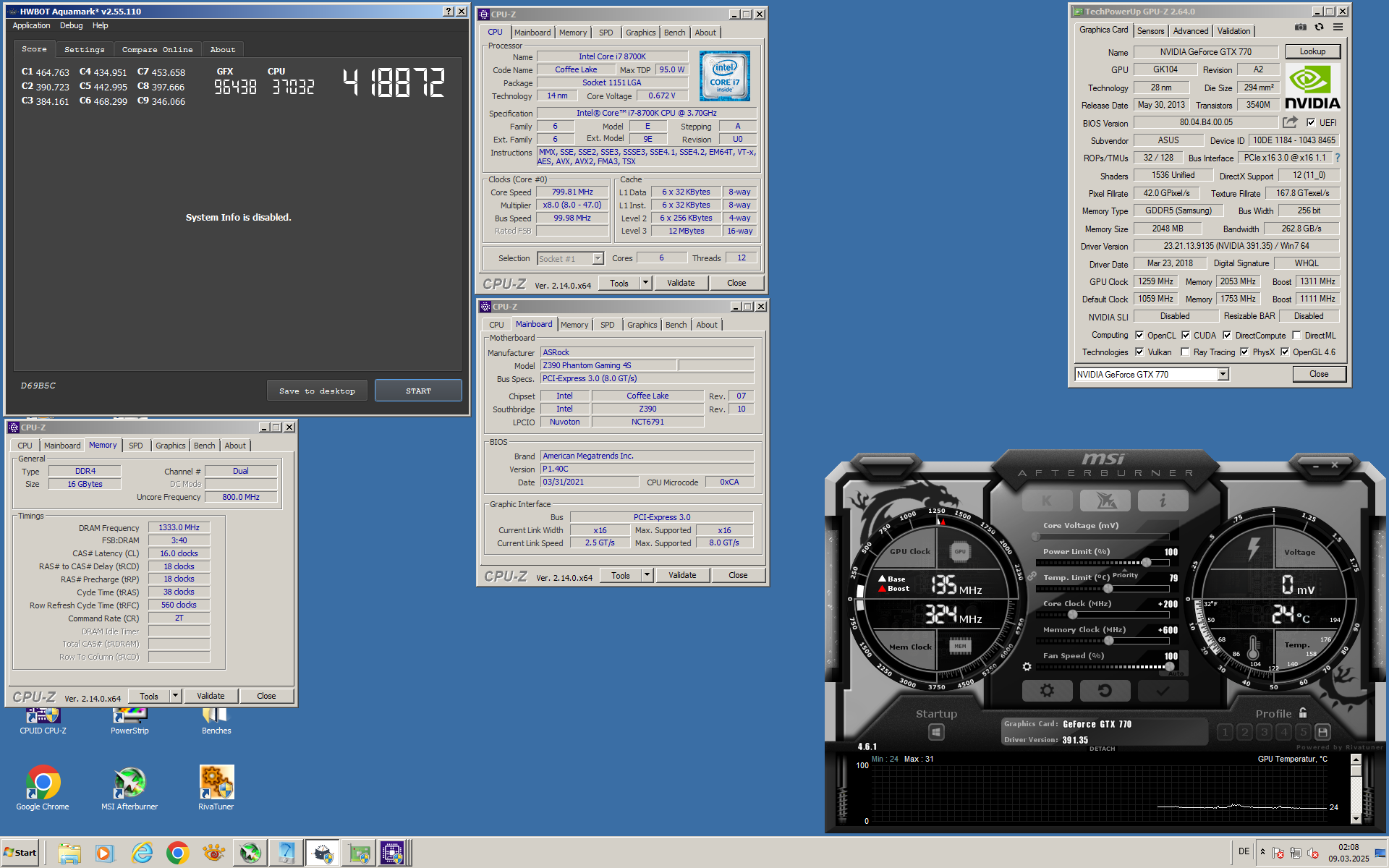Select Afterburner profile slot 1

coord(1225,732)
